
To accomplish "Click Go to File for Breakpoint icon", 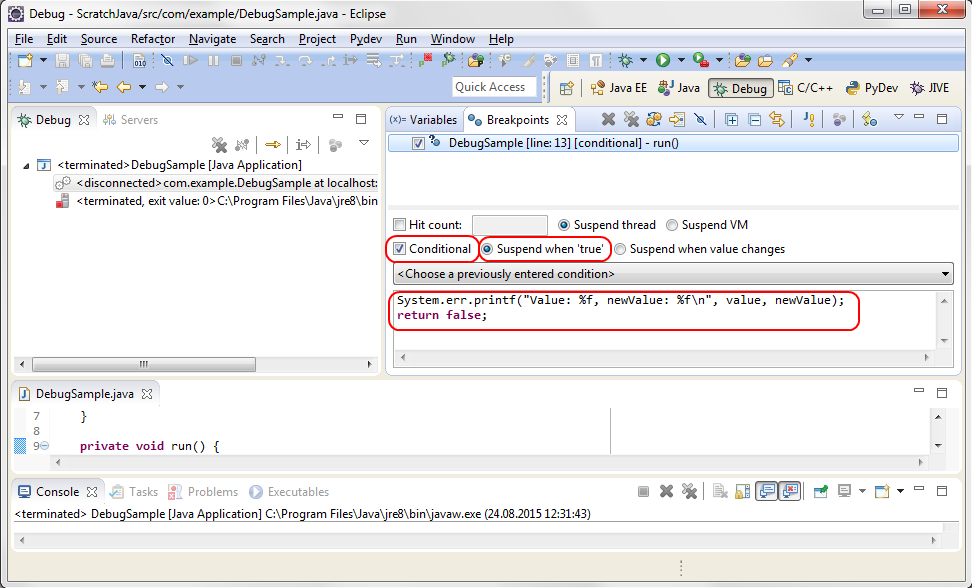I will click(677, 119).
